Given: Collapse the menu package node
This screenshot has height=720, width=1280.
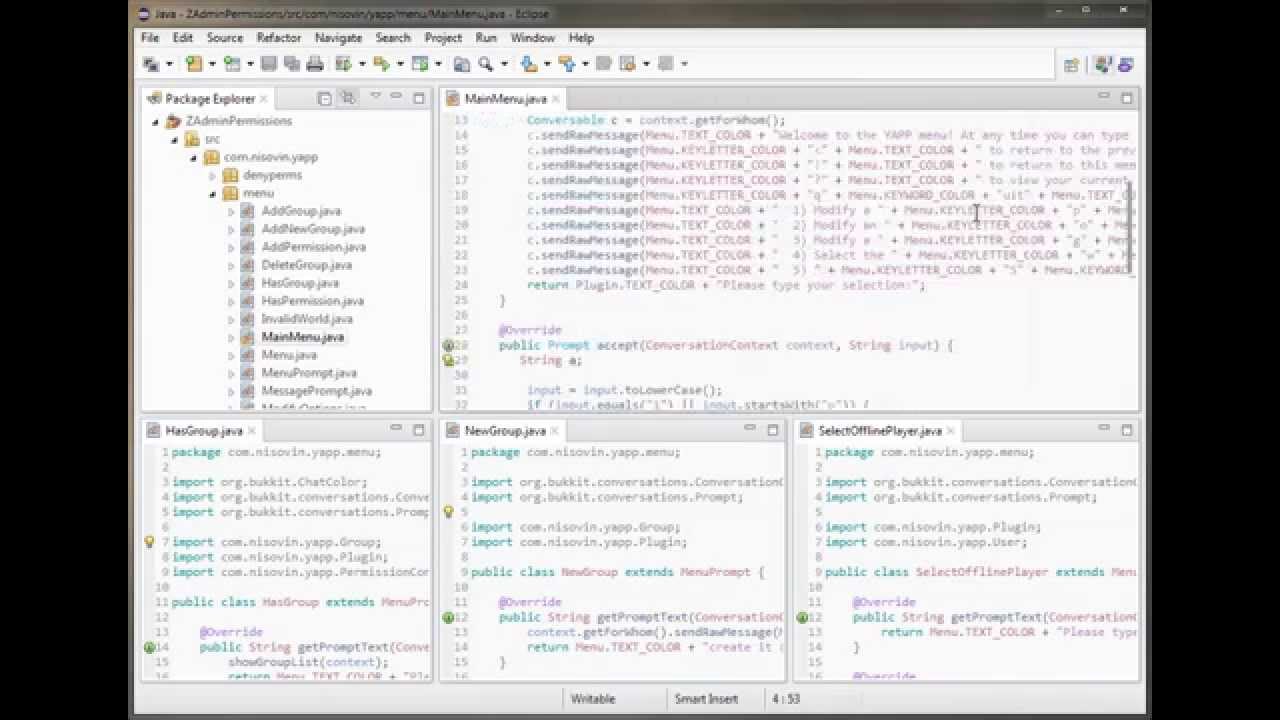Looking at the screenshot, I should [212, 194].
